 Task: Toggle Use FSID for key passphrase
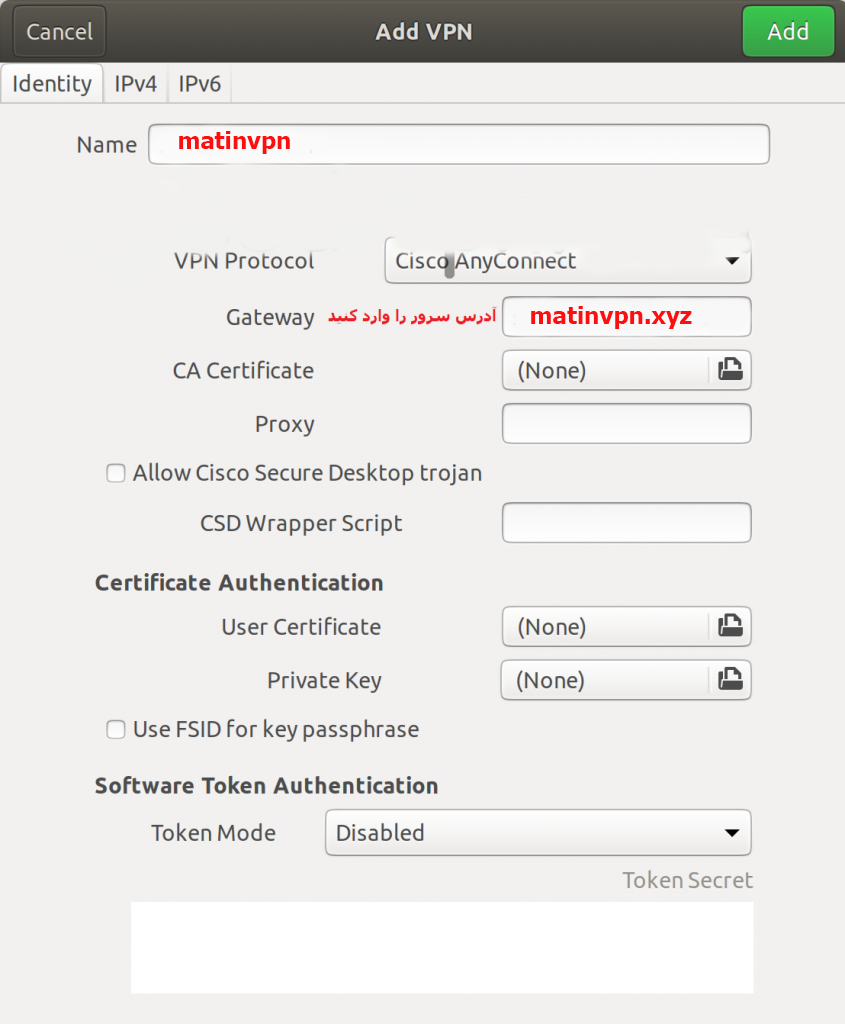(x=116, y=730)
